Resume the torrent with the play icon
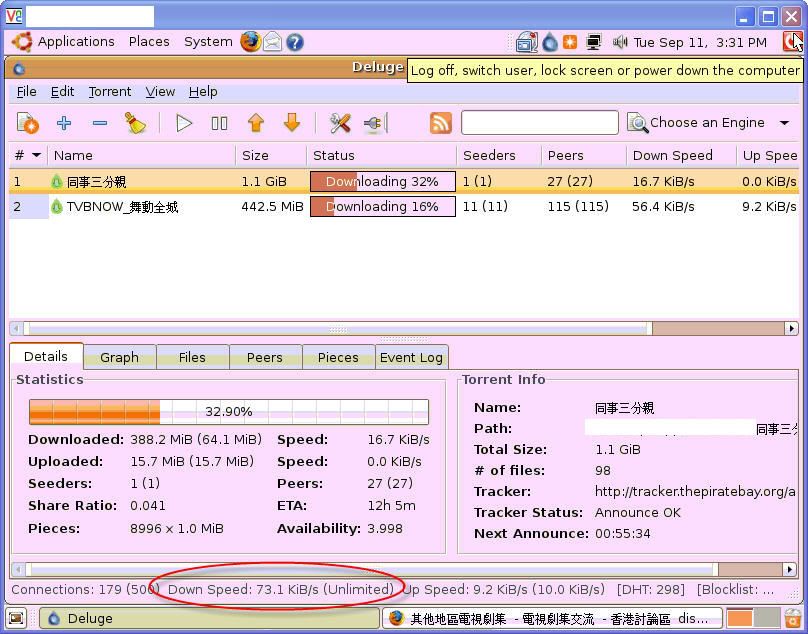The image size is (808, 634). (x=184, y=122)
